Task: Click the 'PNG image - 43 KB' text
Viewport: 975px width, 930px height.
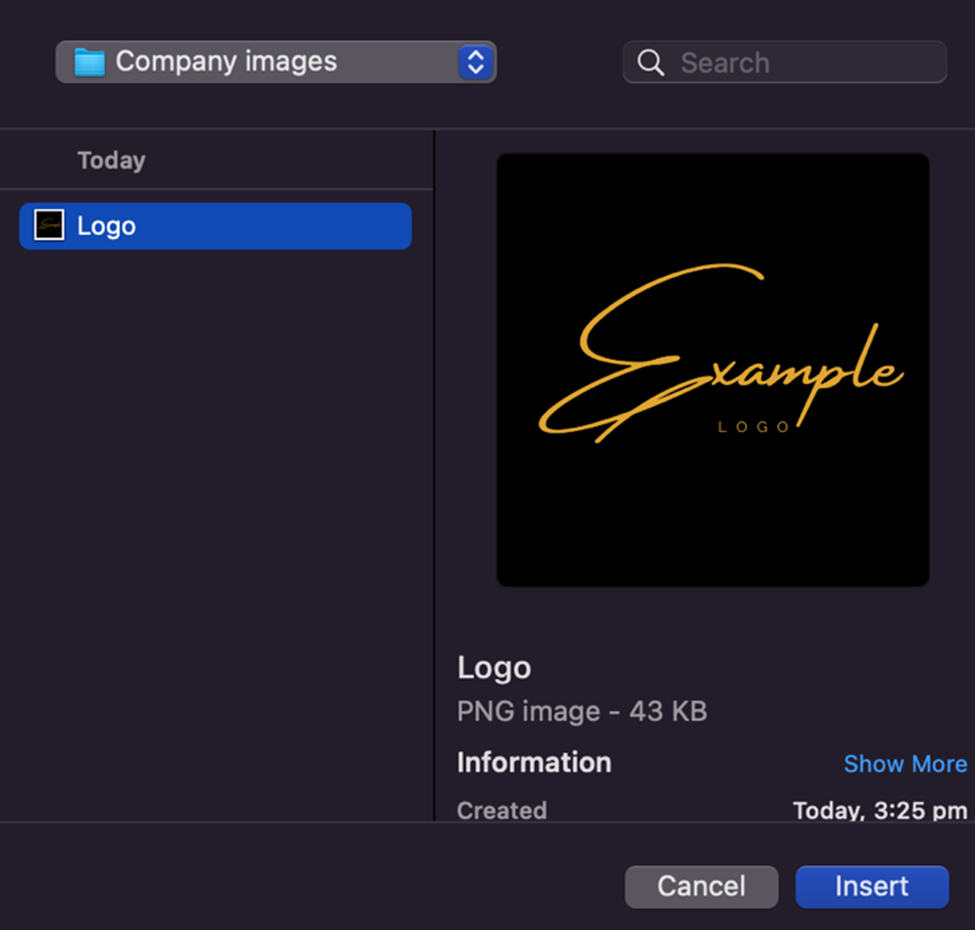Action: (x=582, y=711)
